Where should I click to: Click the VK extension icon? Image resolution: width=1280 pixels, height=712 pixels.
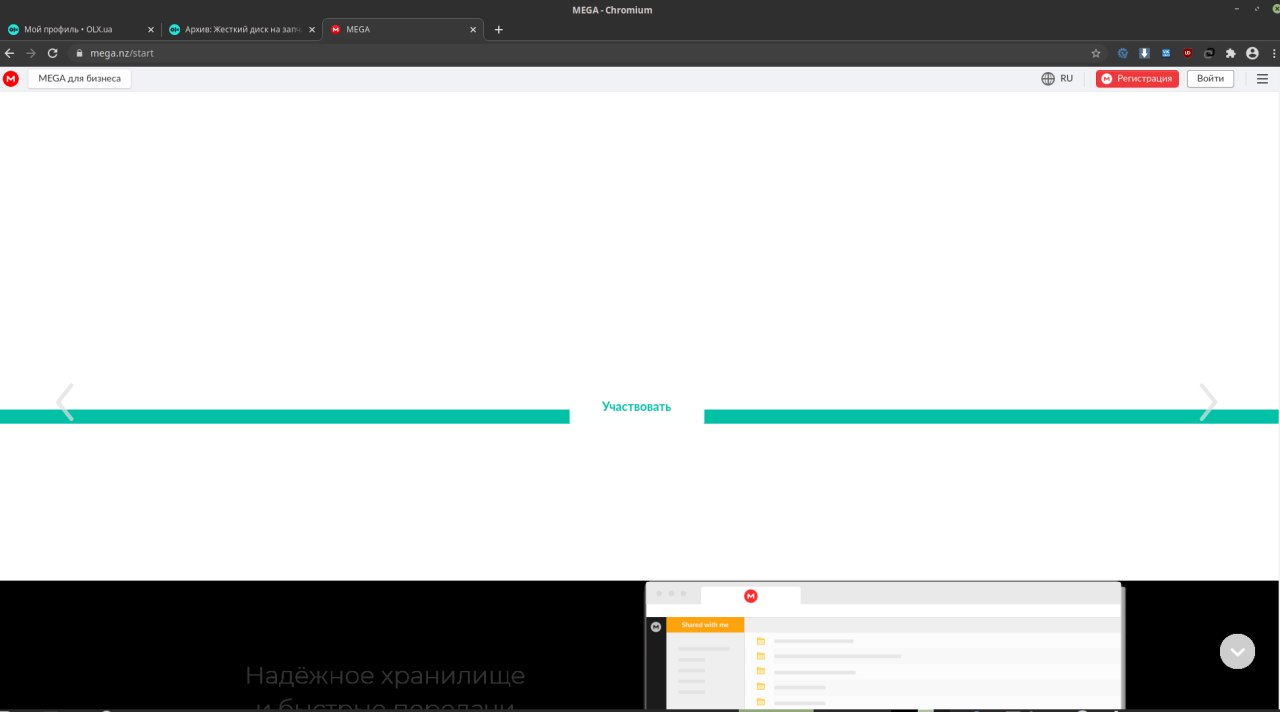coord(1166,53)
